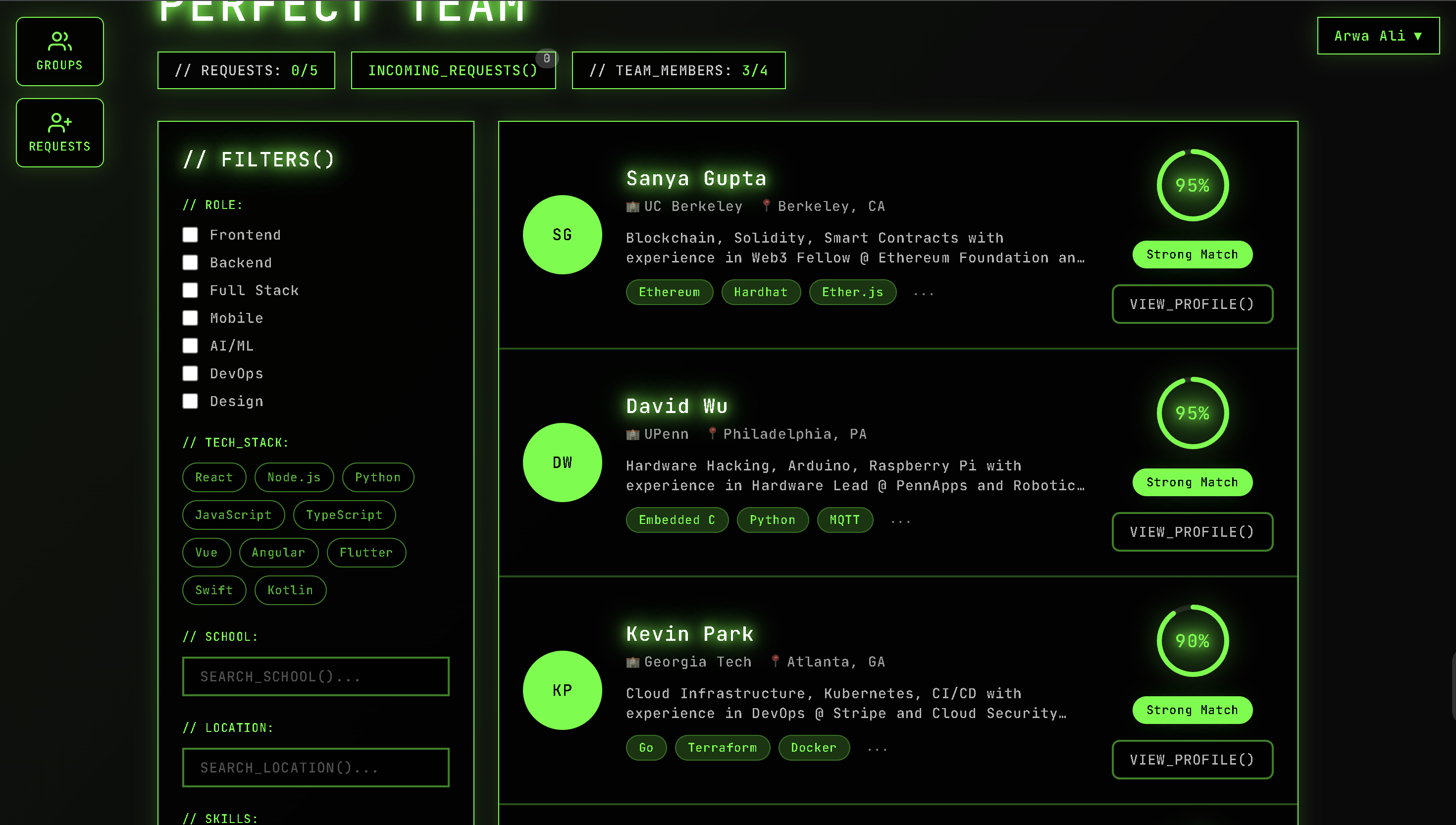This screenshot has width=1456, height=825.
Task: Filter by the Python tech stack tag
Action: [378, 477]
